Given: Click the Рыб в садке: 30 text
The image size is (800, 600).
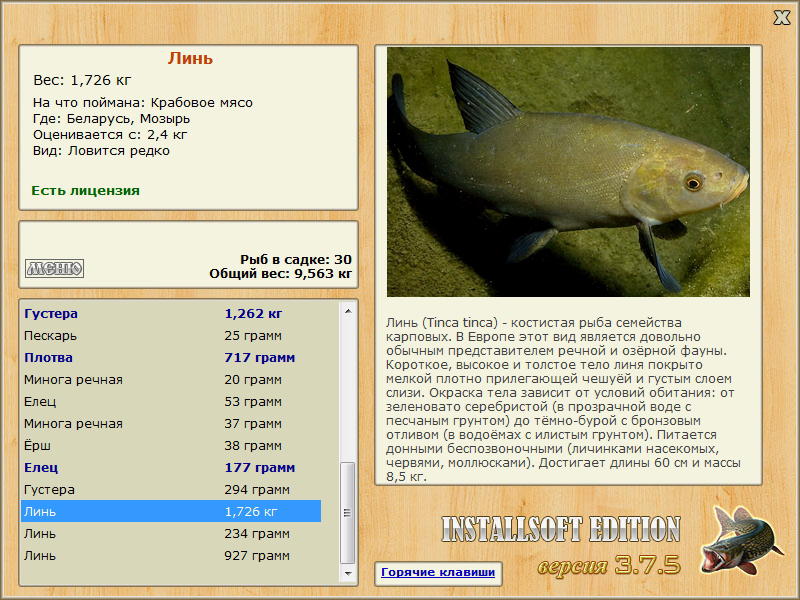Looking at the screenshot, I should click(296, 259).
